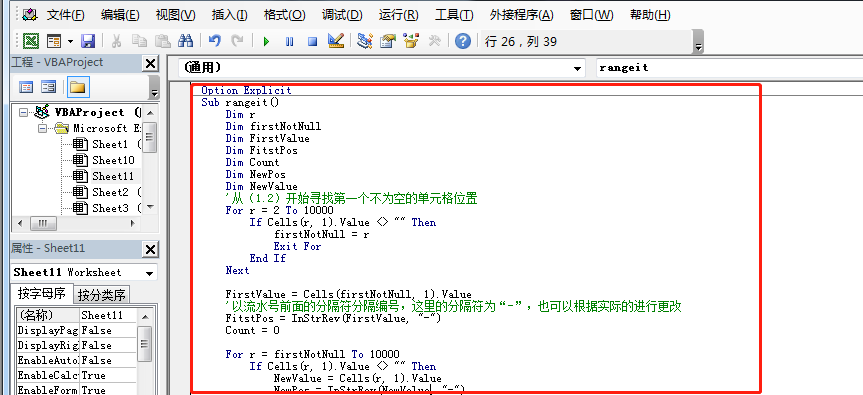The height and width of the screenshot is (395, 863).
Task: Close the 属性 - Sheet11 panel
Action: pos(150,250)
